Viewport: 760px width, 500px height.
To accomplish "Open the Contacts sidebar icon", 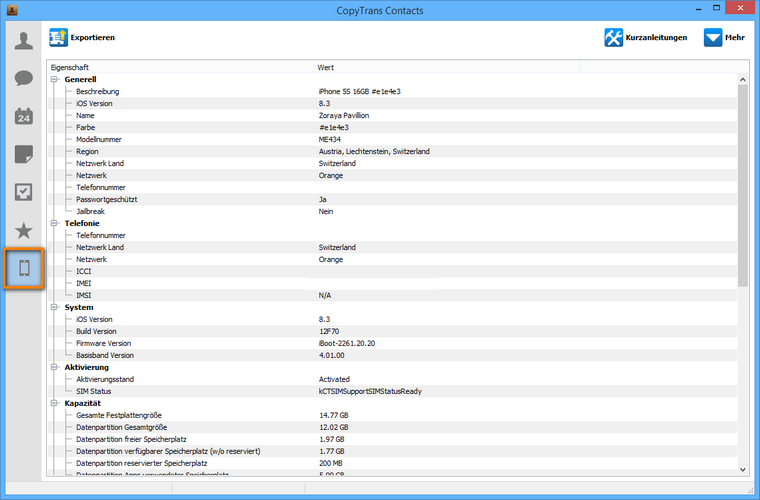I will pyautogui.click(x=24, y=41).
